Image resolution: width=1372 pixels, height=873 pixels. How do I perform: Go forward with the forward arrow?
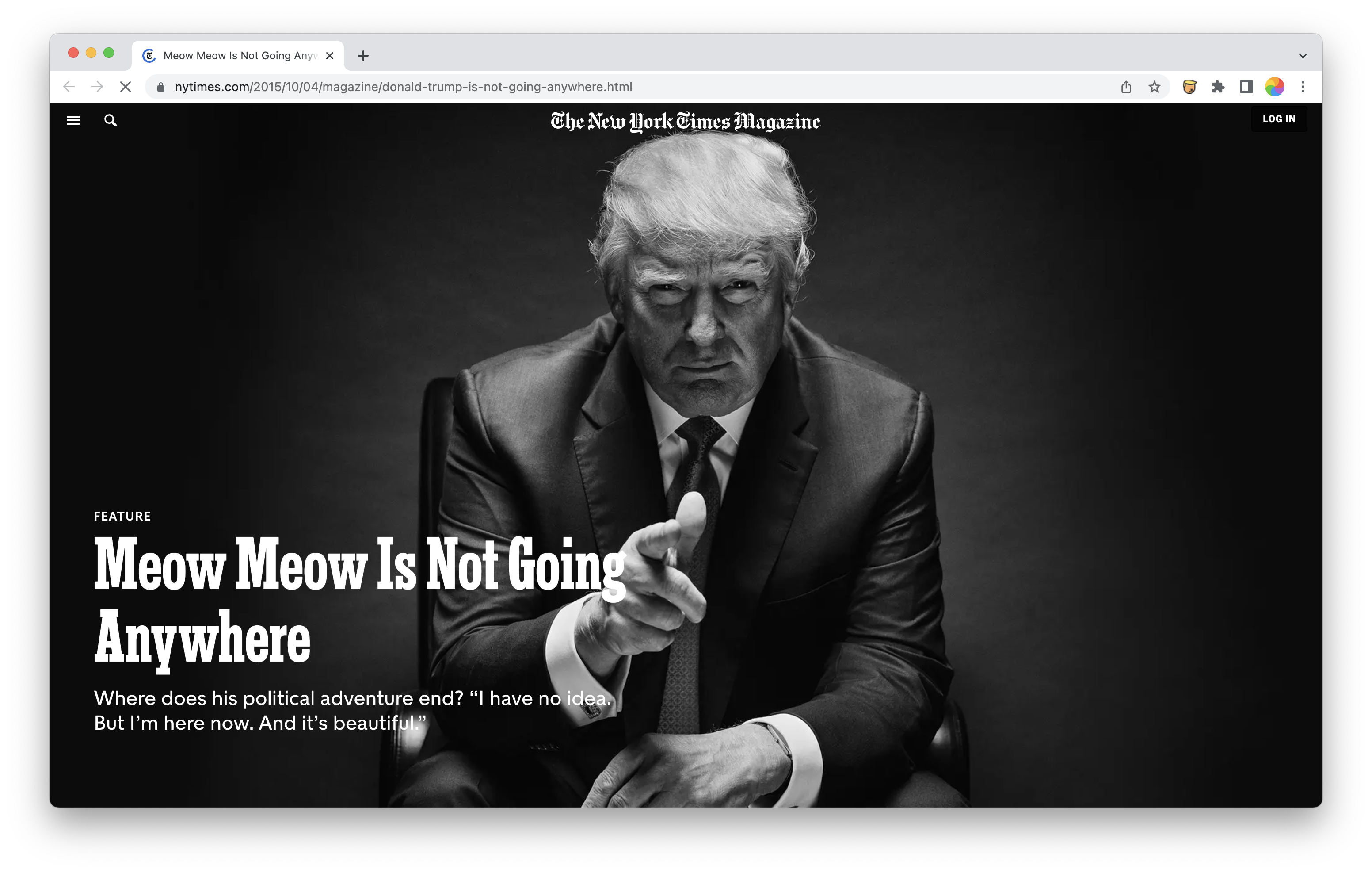97,87
